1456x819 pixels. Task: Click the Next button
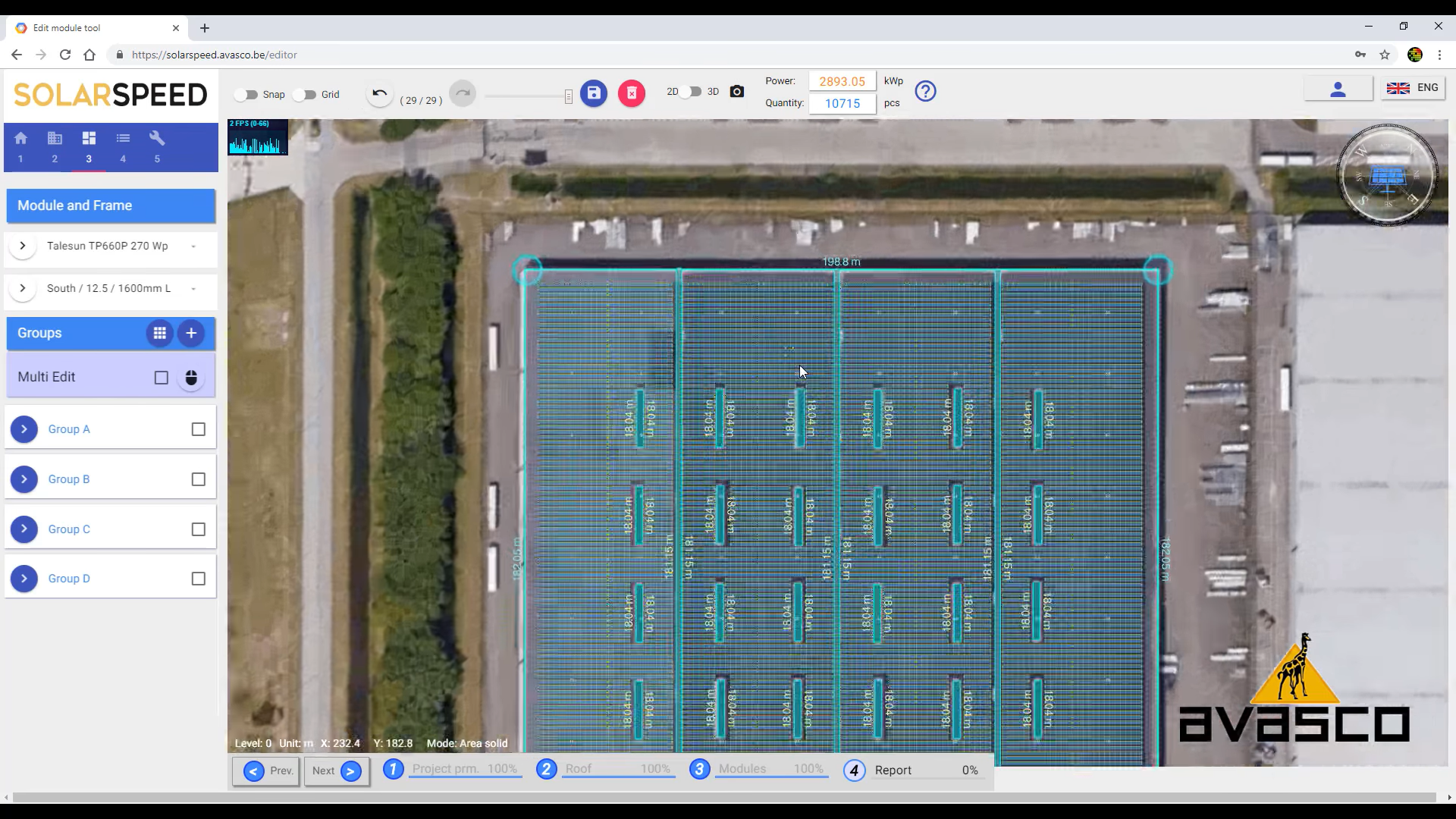pos(337,770)
